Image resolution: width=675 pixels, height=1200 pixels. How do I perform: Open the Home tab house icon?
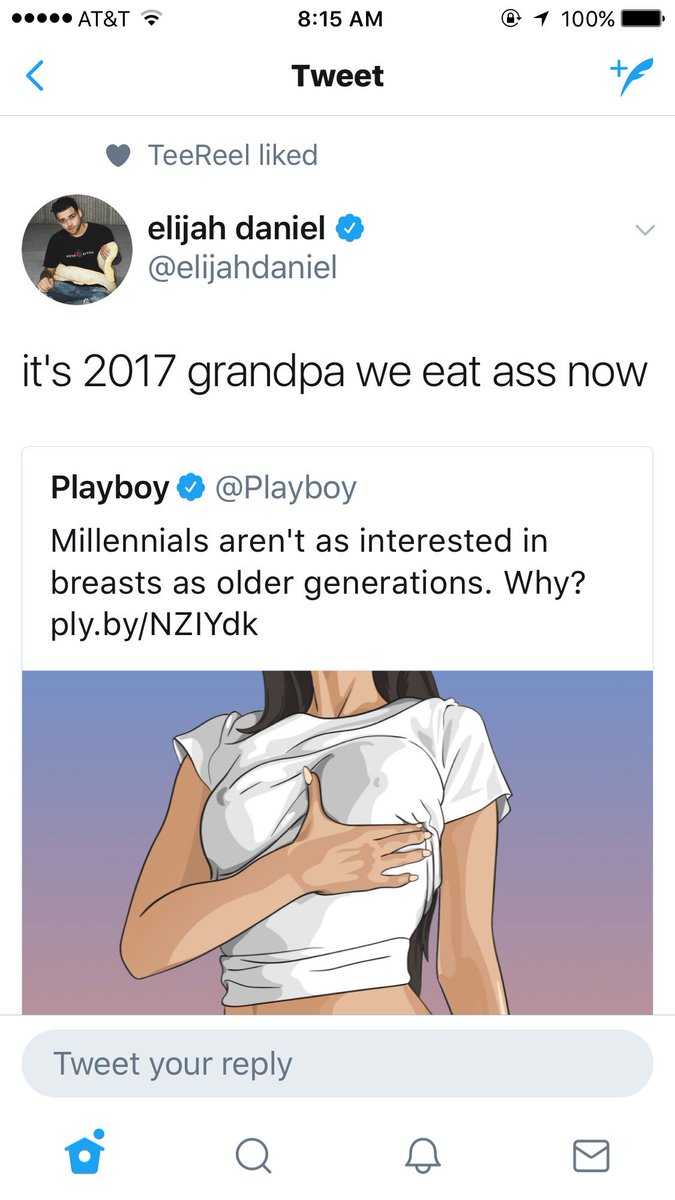pos(84,1153)
